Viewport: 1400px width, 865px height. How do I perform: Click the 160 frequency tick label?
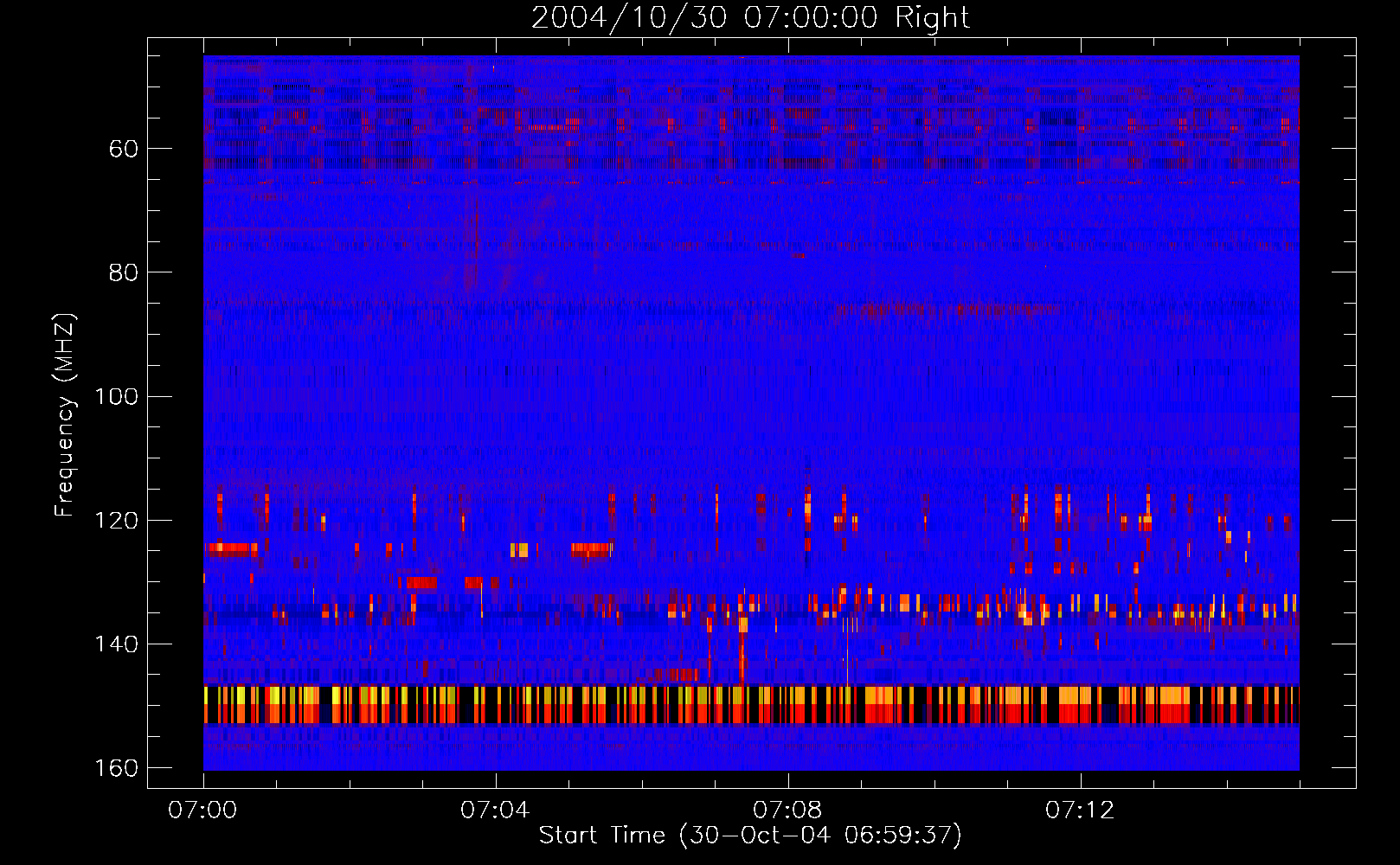tap(117, 768)
